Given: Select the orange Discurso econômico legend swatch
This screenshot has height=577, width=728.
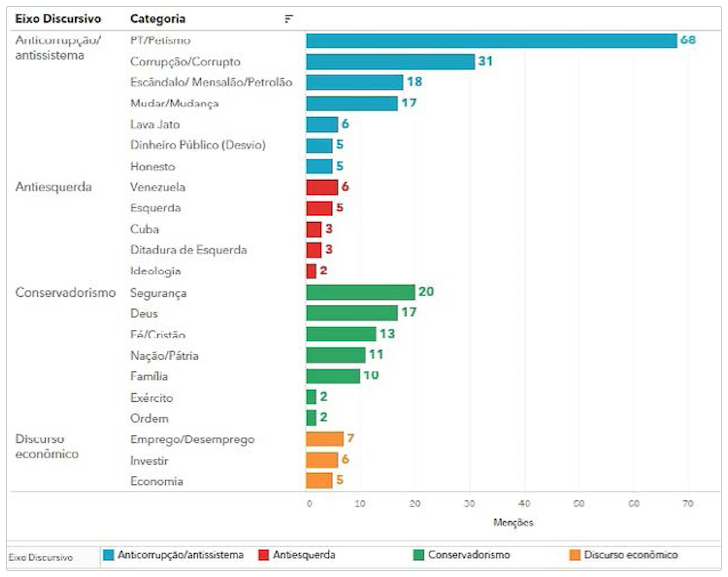Looking at the screenshot, I should click(574, 555).
